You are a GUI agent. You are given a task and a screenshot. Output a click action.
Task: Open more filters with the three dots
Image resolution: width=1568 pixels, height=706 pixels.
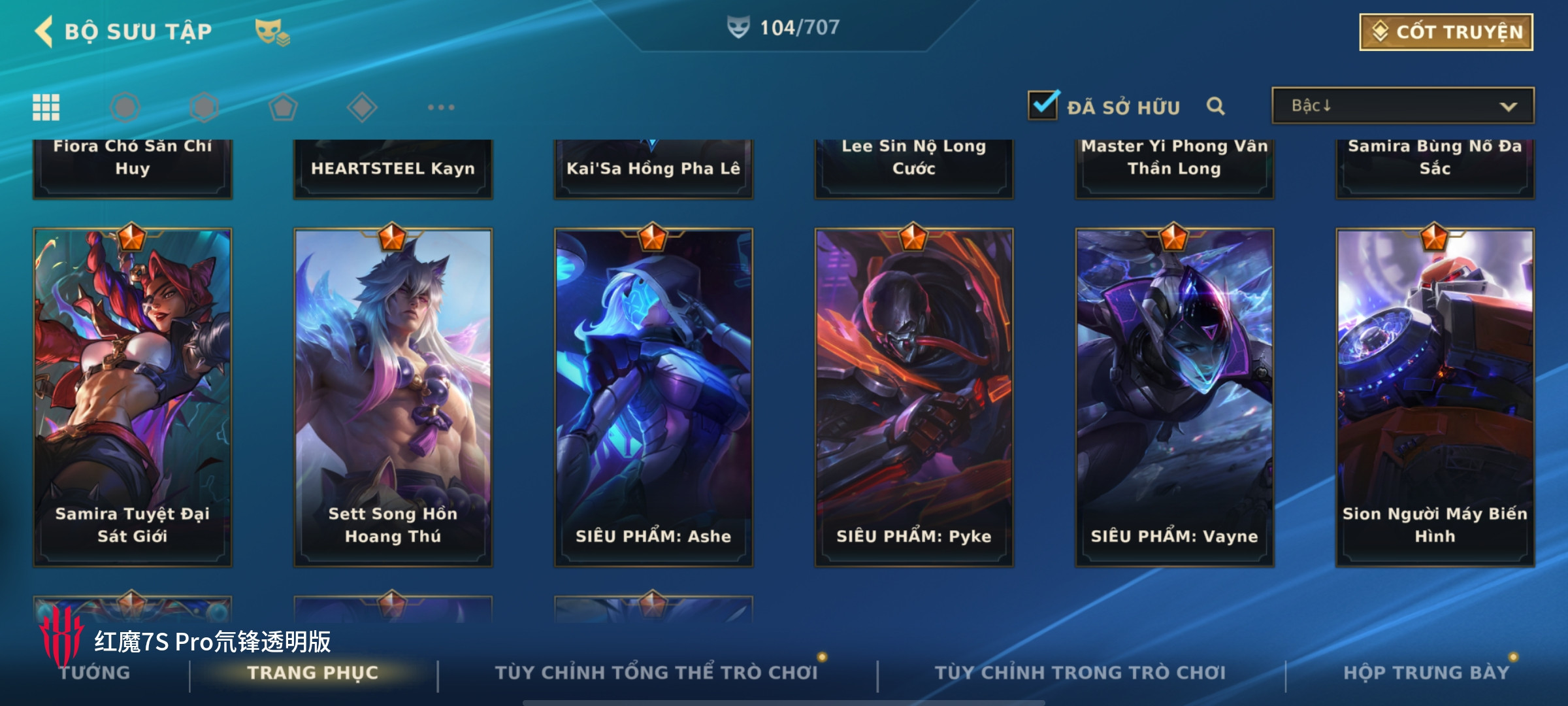click(441, 107)
